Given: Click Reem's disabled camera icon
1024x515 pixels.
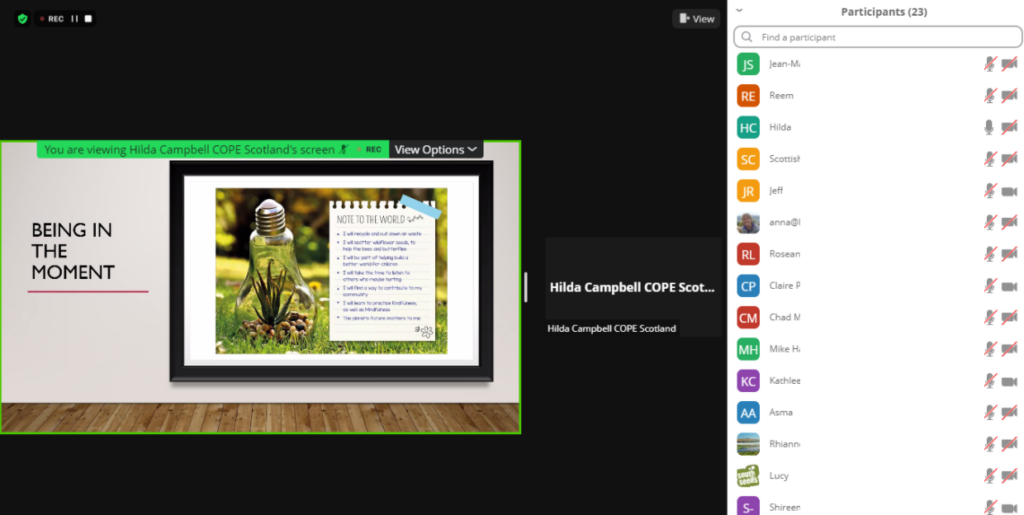Looking at the screenshot, I should coord(1009,95).
